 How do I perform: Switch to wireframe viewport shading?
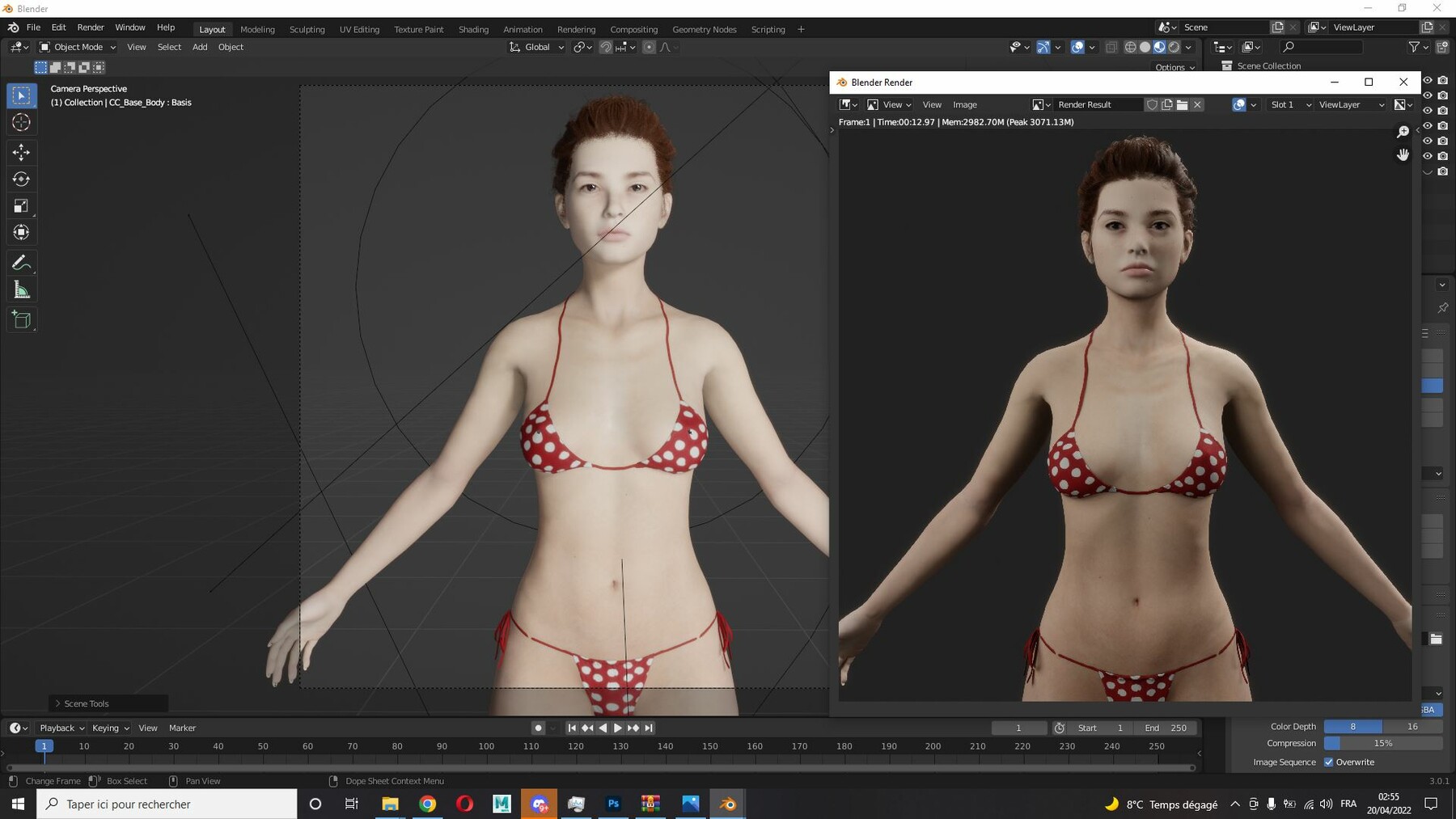[1131, 47]
